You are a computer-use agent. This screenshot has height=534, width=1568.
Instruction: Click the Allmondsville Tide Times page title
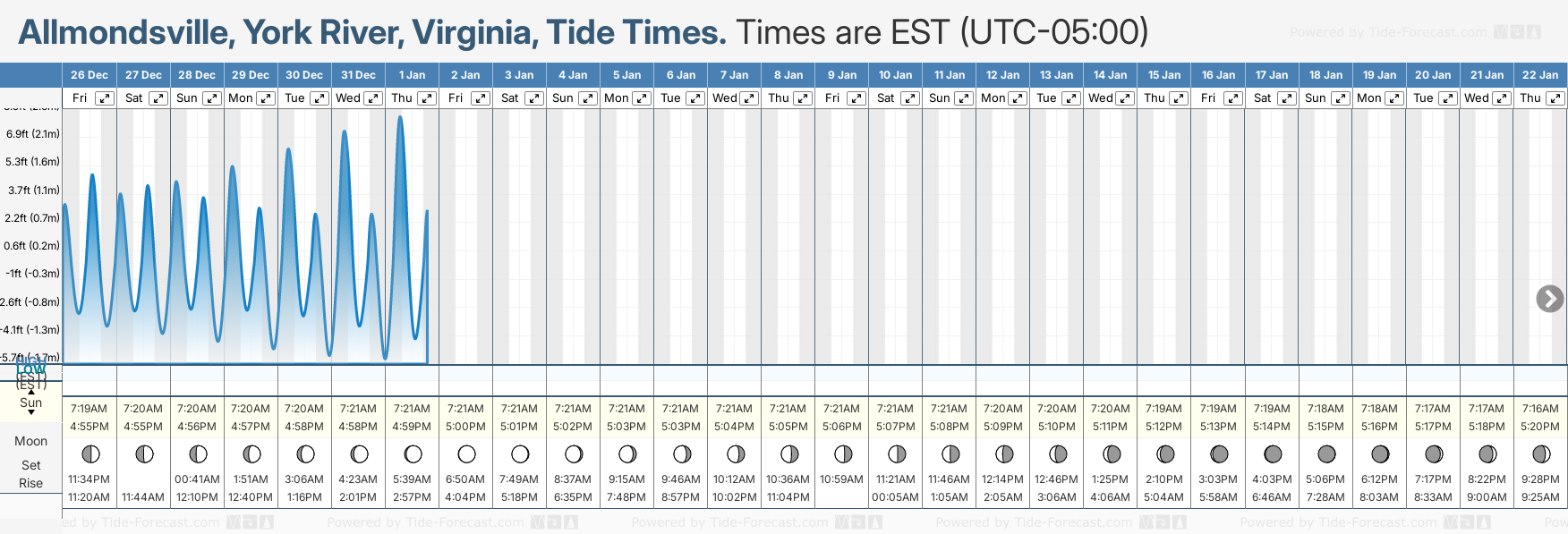(x=372, y=32)
